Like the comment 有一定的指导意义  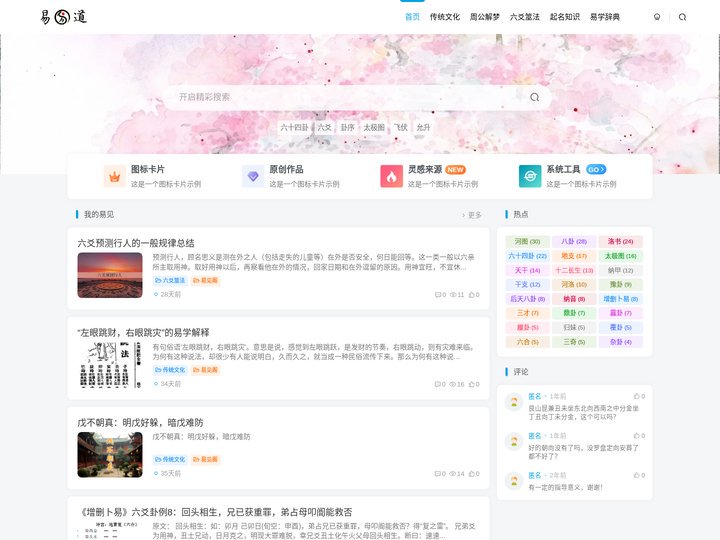(x=636, y=475)
